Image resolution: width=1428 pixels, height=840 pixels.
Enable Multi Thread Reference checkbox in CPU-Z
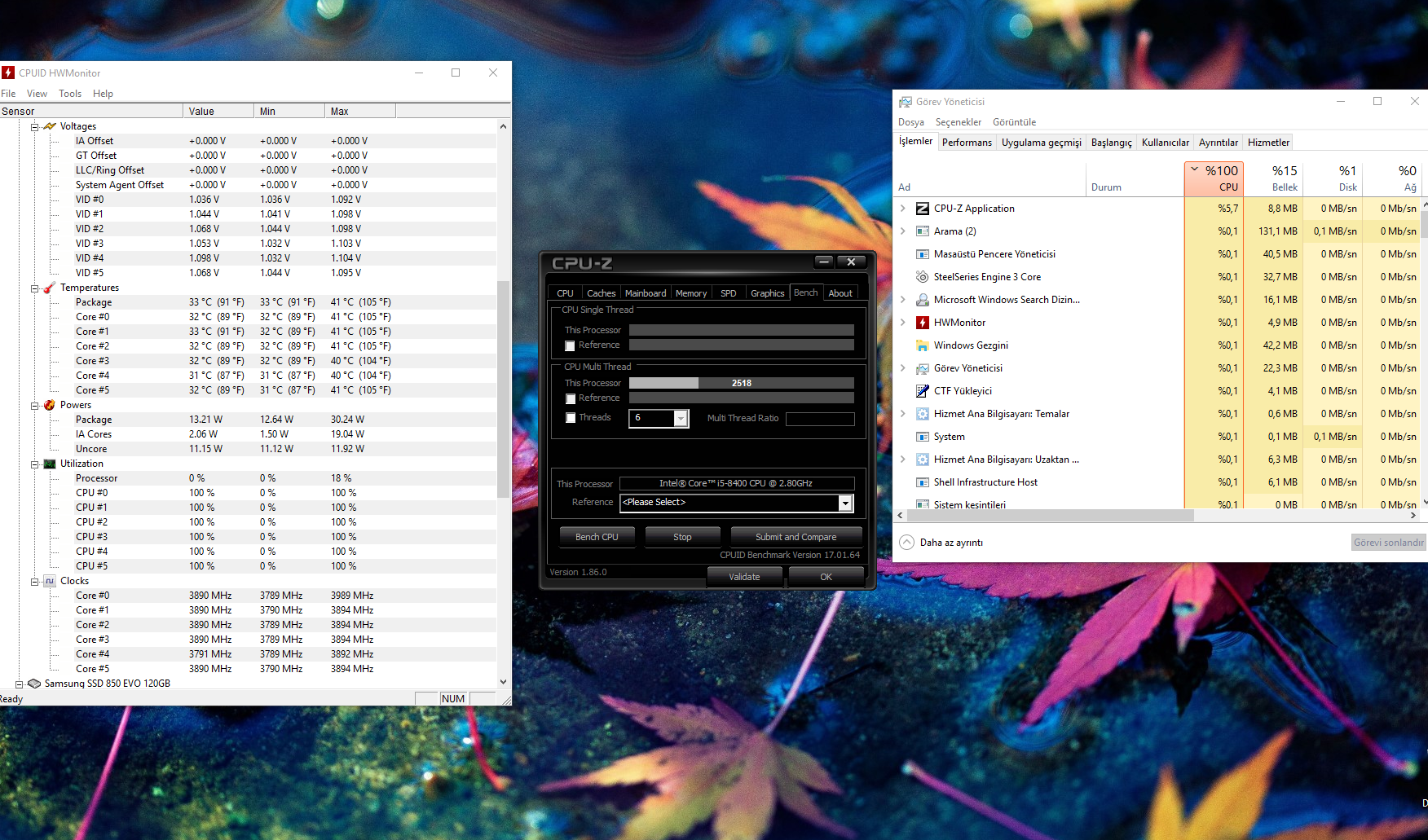tap(571, 398)
